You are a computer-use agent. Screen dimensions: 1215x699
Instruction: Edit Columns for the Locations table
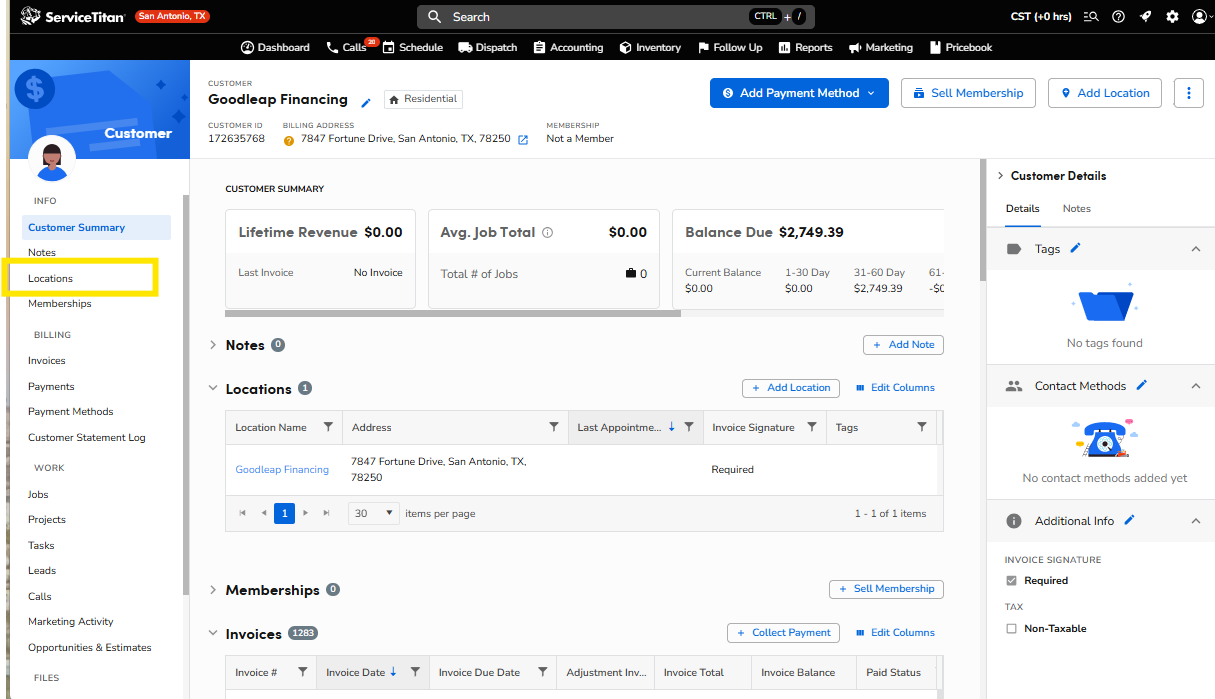tap(894, 388)
